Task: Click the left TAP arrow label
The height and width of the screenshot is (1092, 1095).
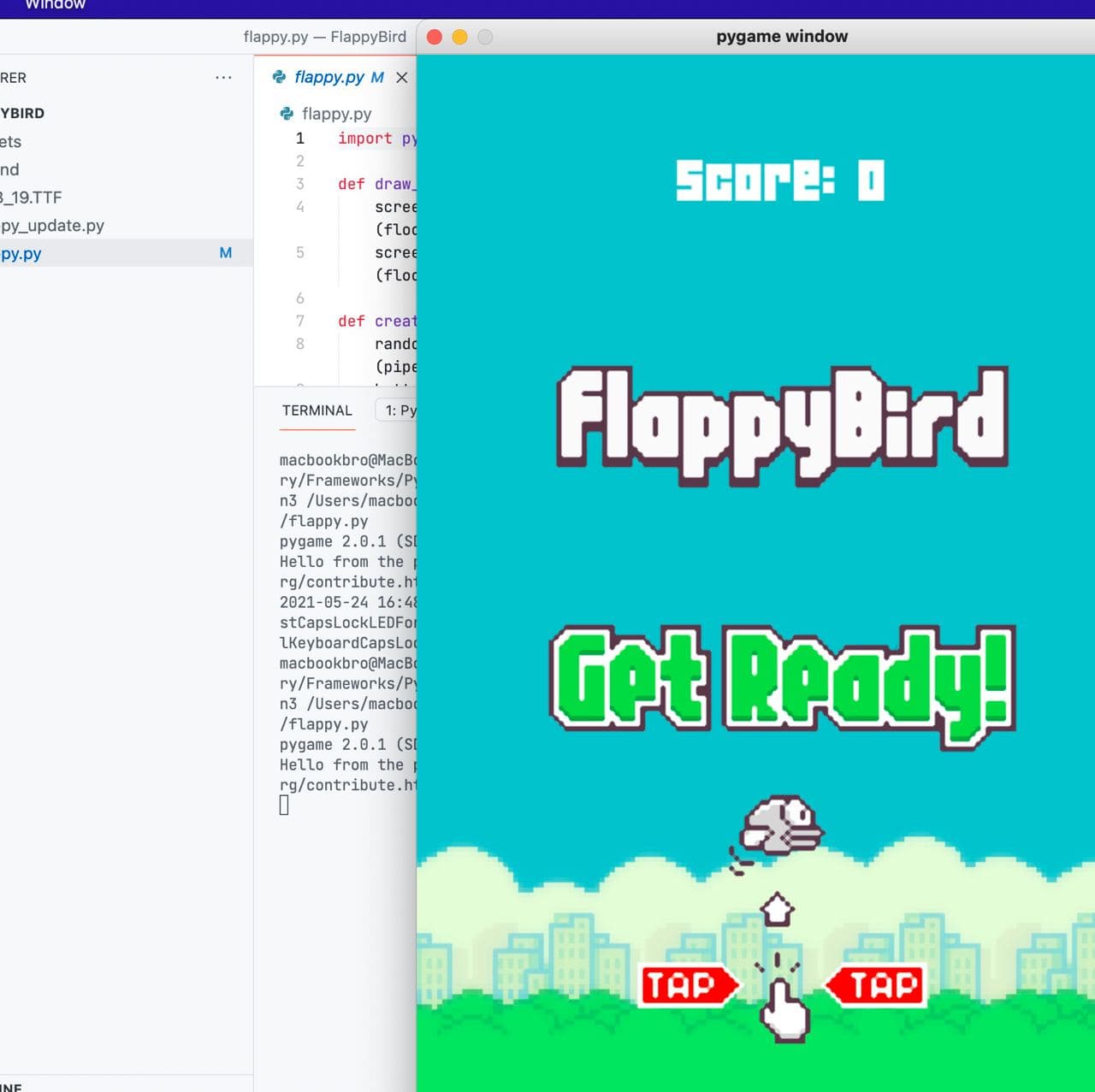Action: pyautogui.click(x=689, y=985)
